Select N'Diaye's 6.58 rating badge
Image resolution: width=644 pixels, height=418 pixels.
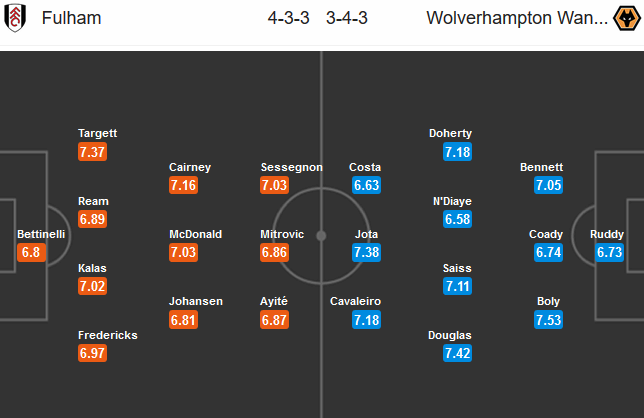pyautogui.click(x=457, y=219)
